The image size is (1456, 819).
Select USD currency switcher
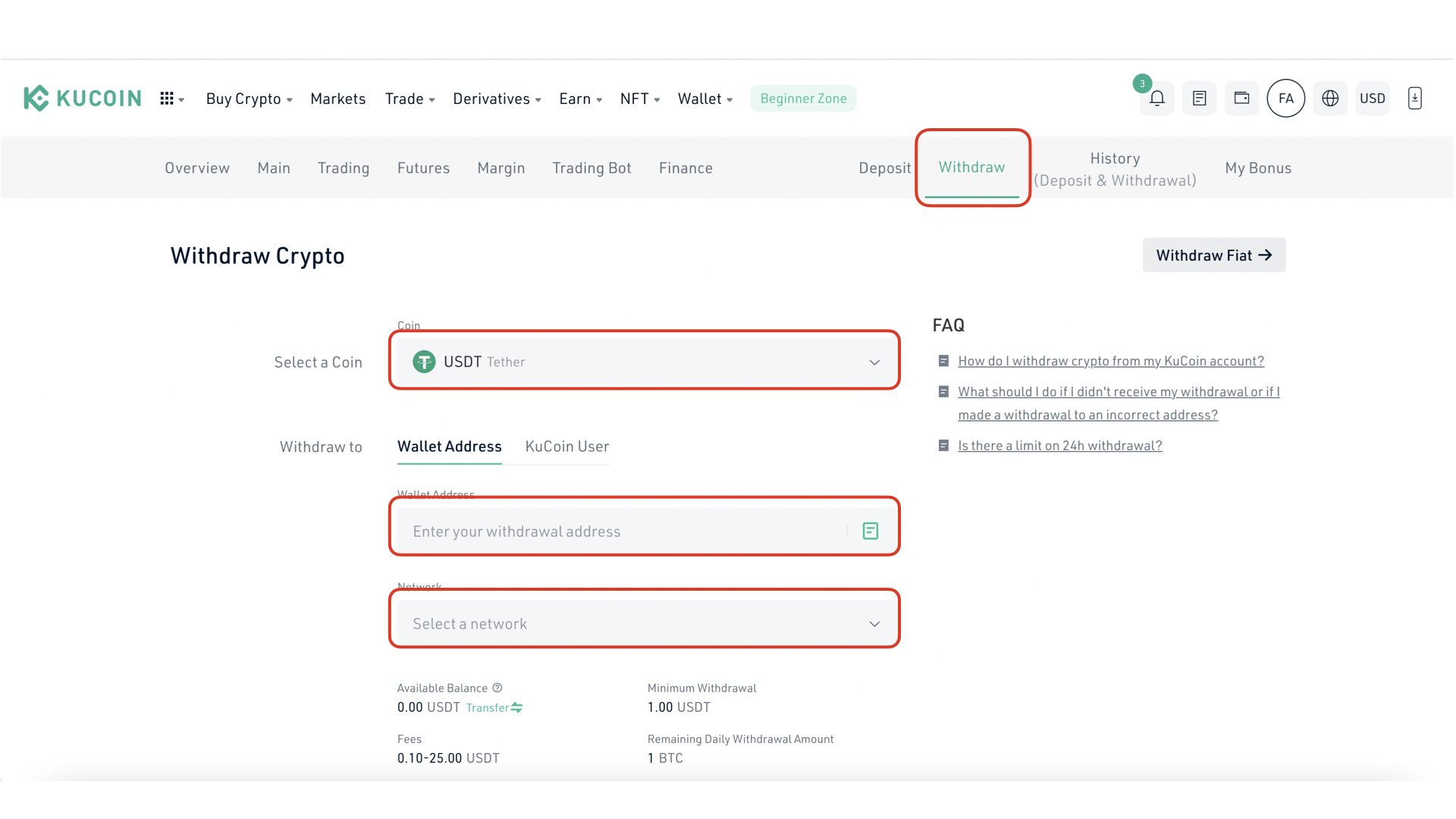click(x=1372, y=98)
